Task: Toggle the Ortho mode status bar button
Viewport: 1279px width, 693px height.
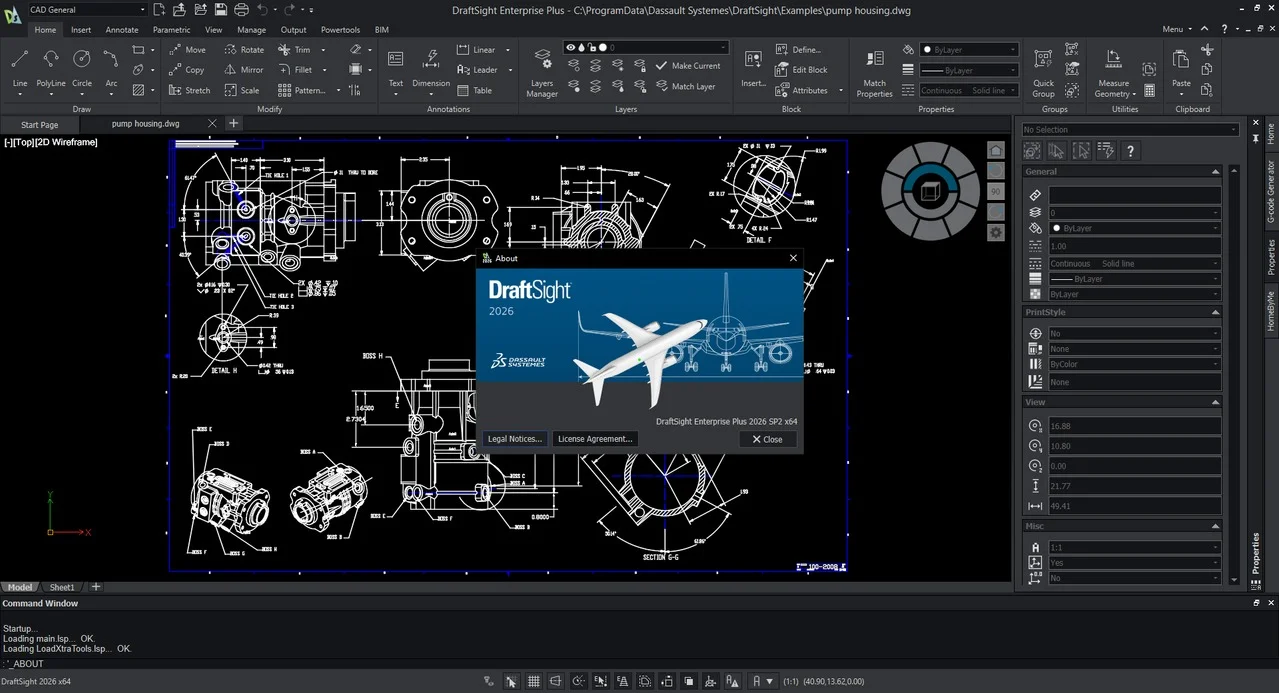Action: [556, 681]
